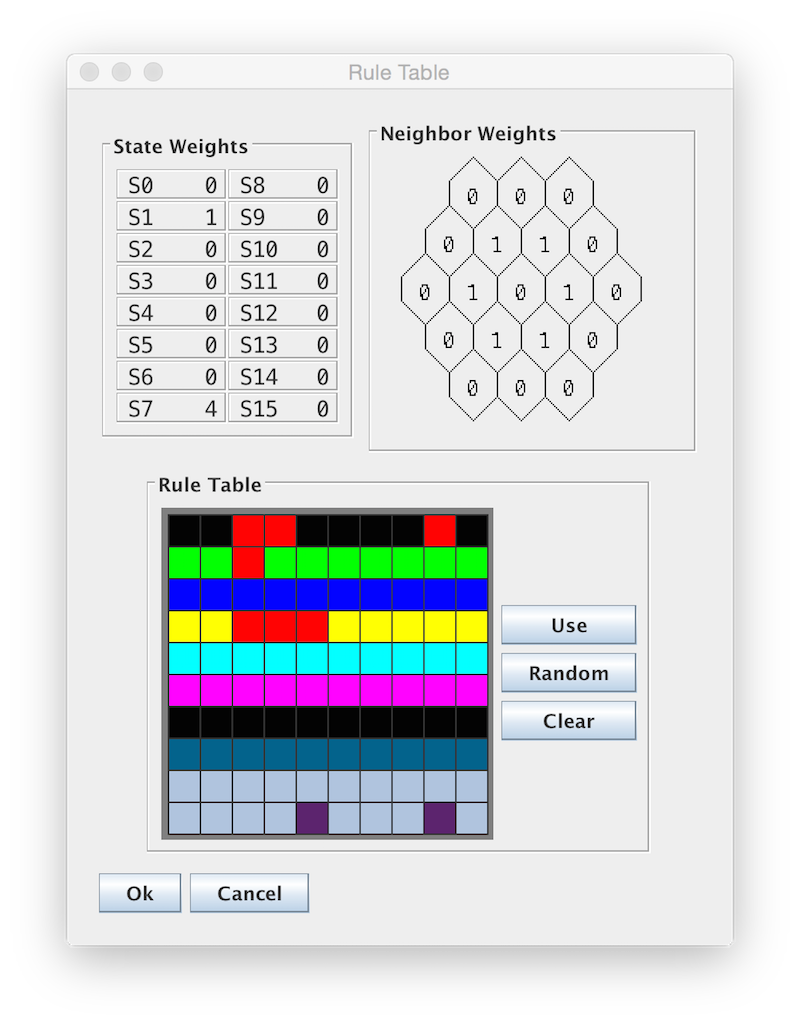Click the center hexagon in Neighbor Weights
Viewport: 800px width, 1025px height.
[x=521, y=292]
